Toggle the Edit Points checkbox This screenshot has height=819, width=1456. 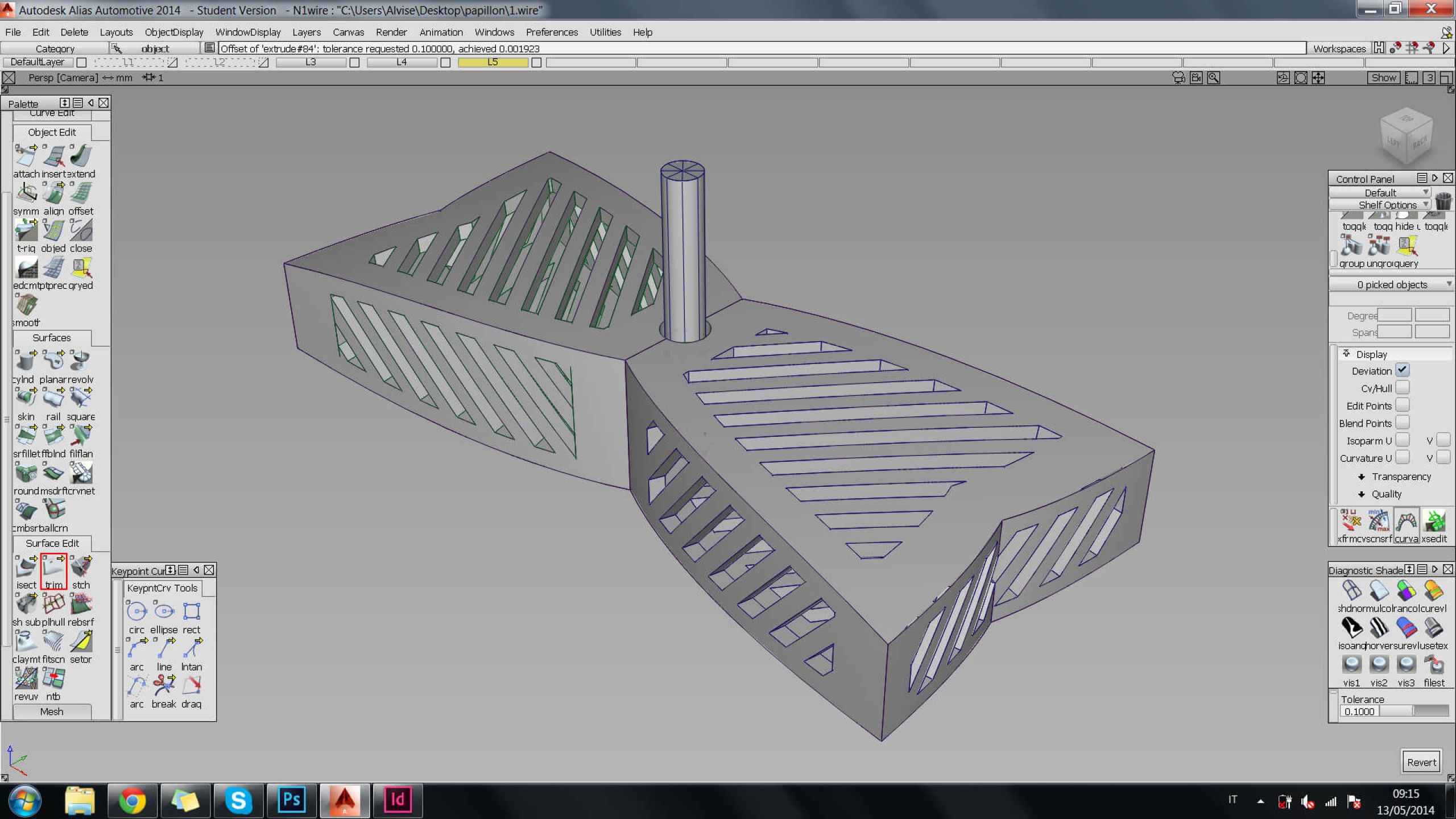coord(1403,406)
